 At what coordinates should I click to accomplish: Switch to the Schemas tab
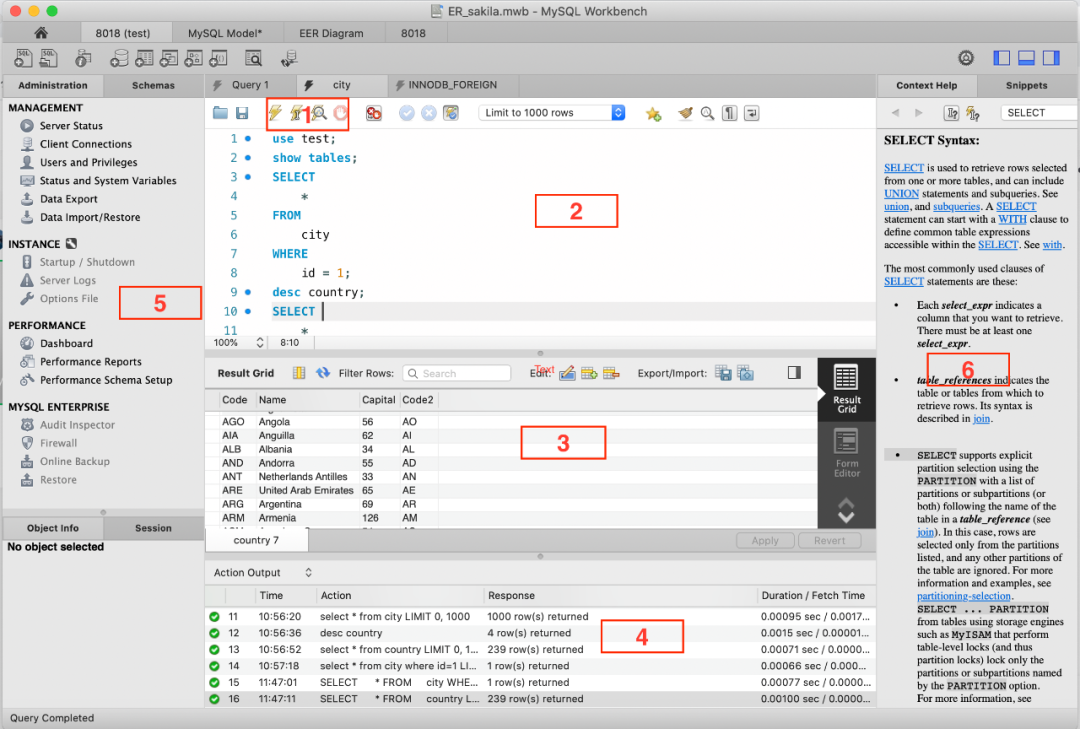pos(153,86)
